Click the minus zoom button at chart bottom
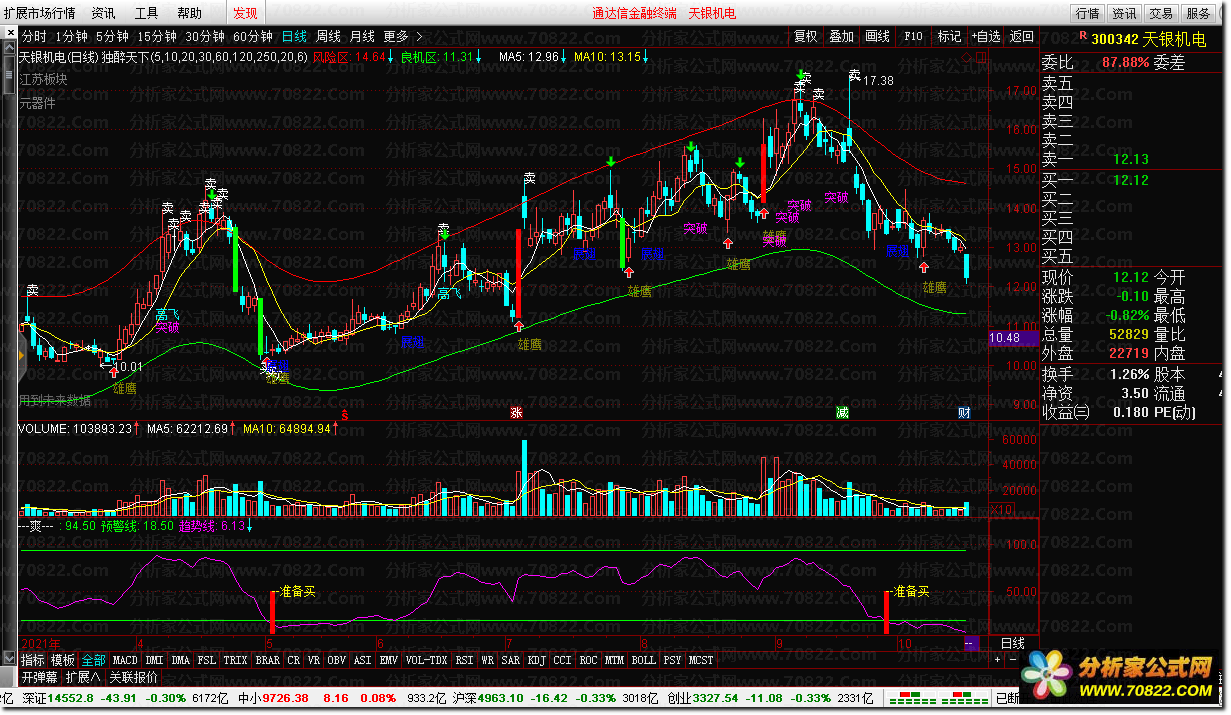Screen dimensions: 1231x715 [x=1012, y=660]
